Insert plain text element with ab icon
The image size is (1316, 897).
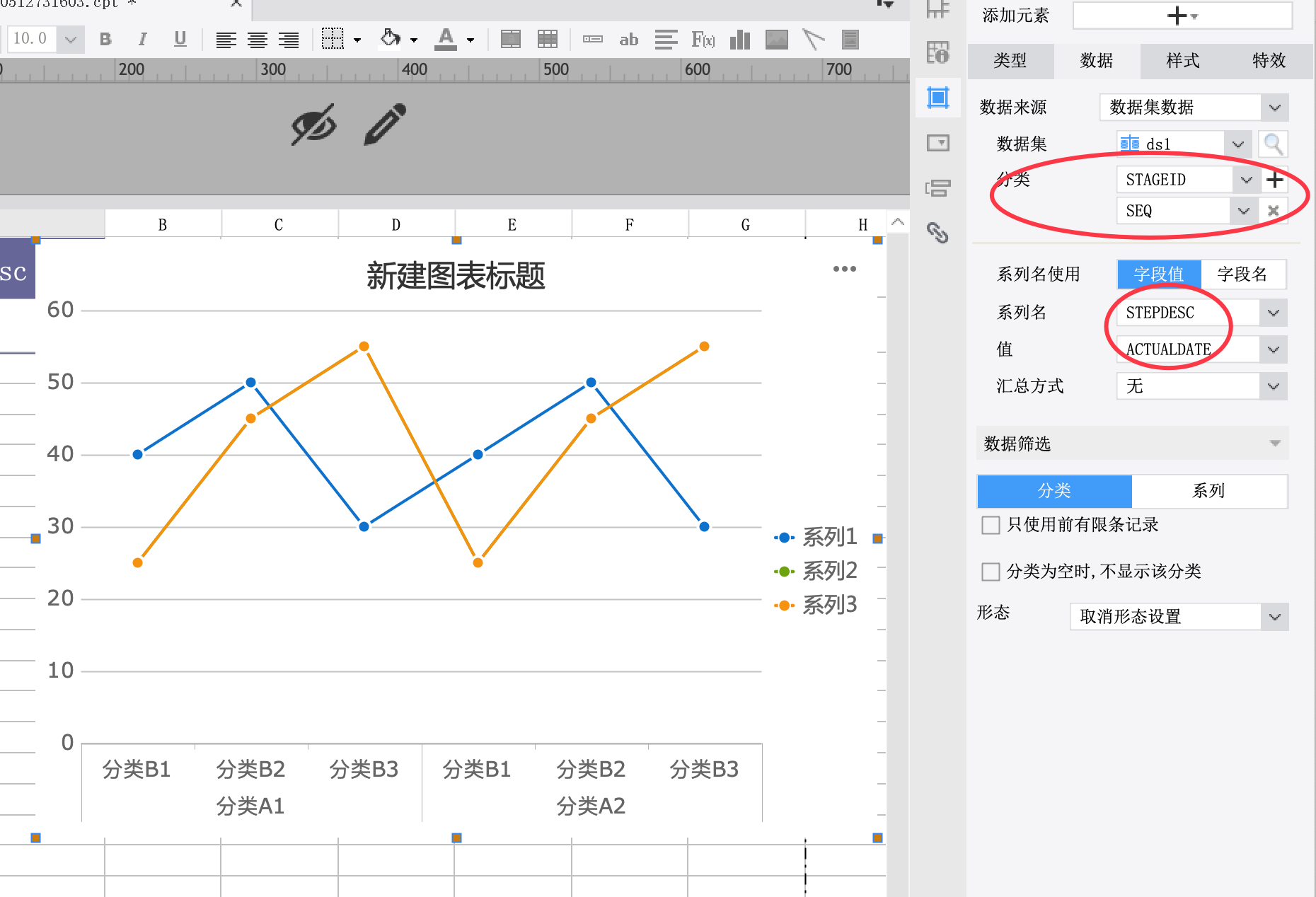628,40
